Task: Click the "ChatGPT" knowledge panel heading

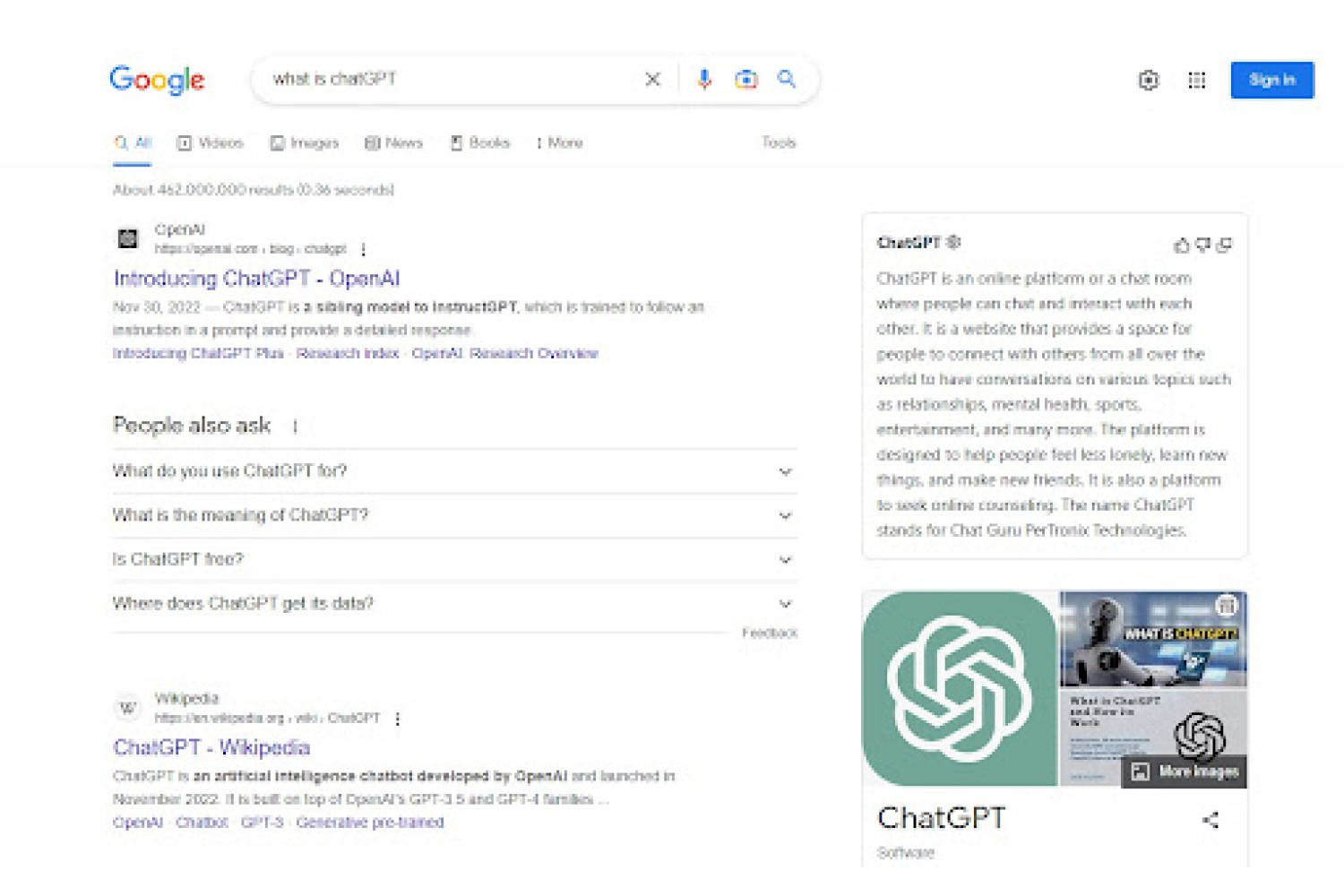Action: pyautogui.click(x=942, y=818)
